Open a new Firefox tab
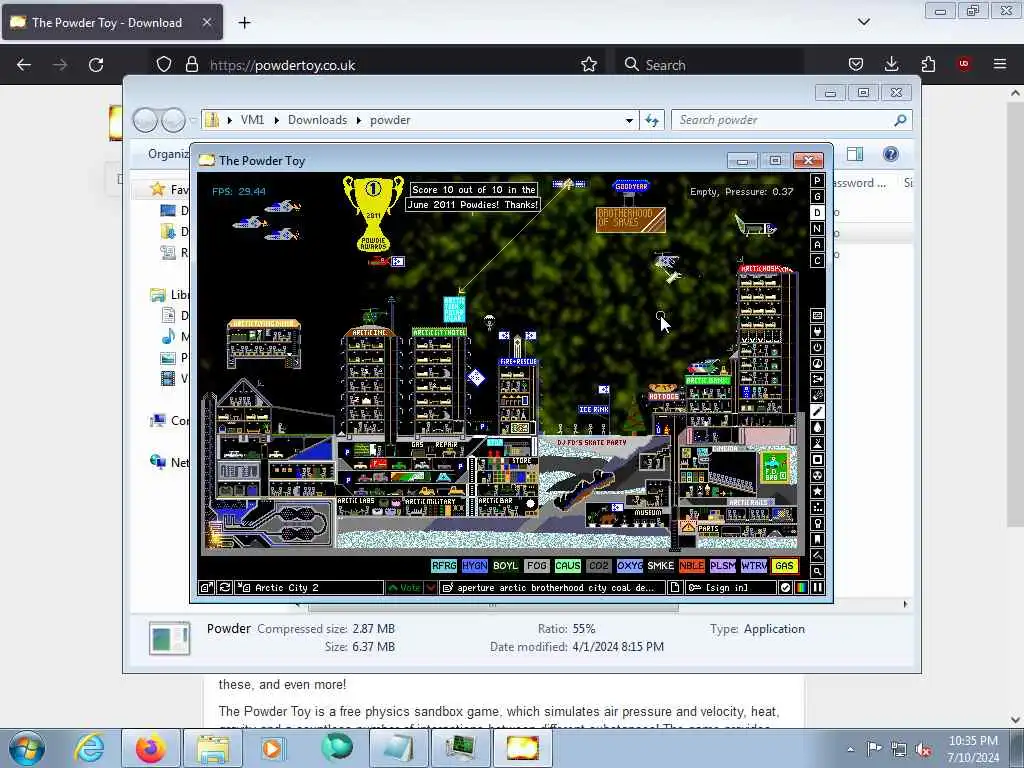The image size is (1024, 768). 244,22
